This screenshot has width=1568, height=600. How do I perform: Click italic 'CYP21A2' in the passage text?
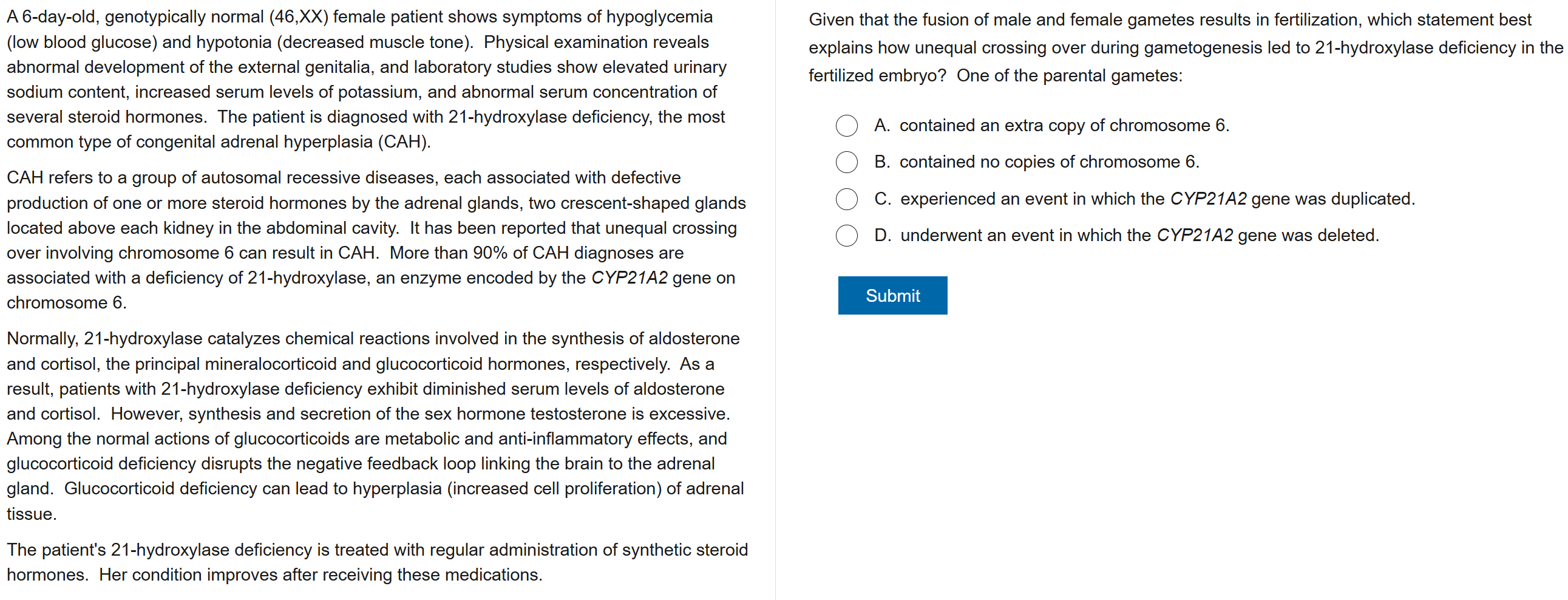(x=630, y=278)
